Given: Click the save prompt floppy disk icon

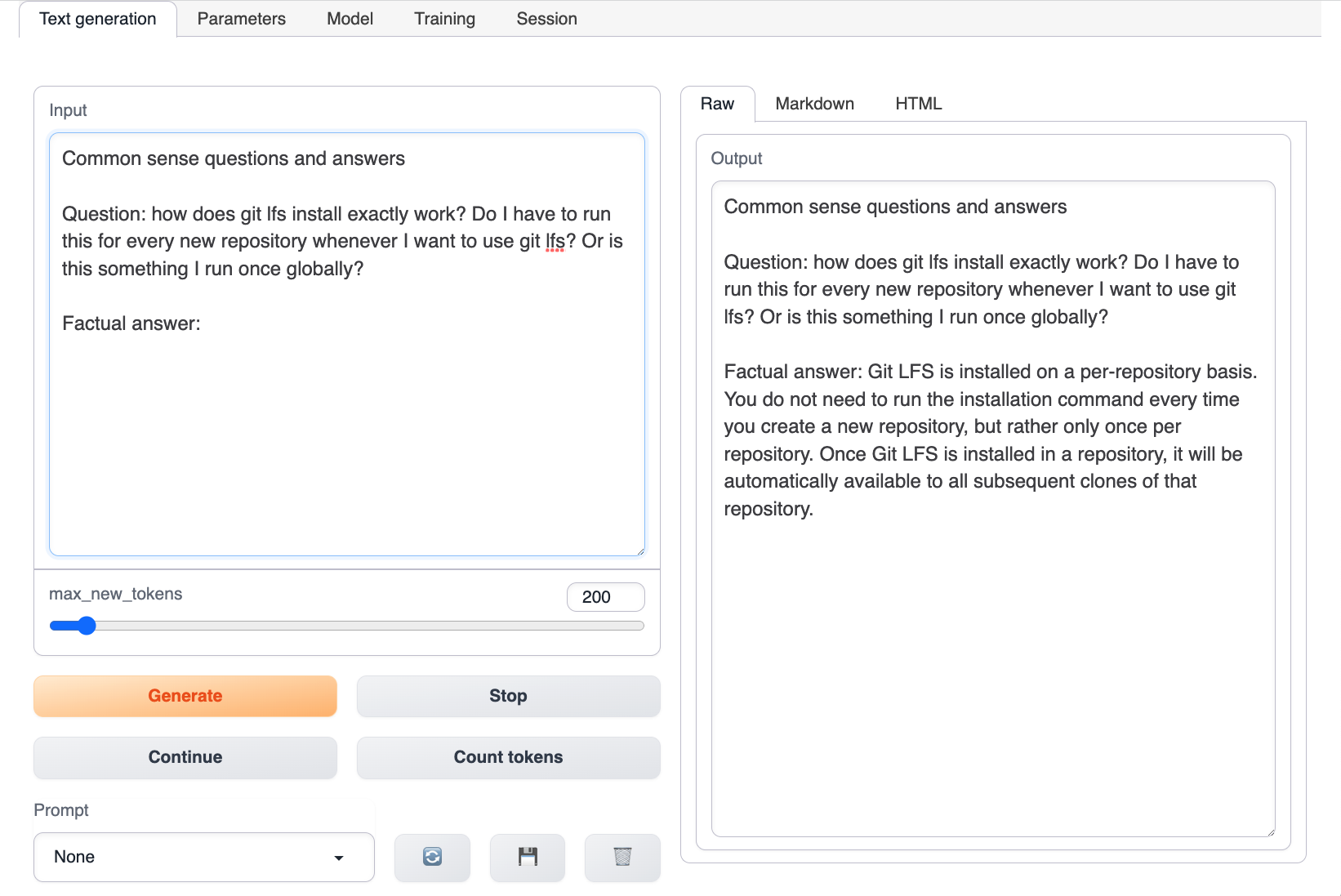Looking at the screenshot, I should [528, 857].
